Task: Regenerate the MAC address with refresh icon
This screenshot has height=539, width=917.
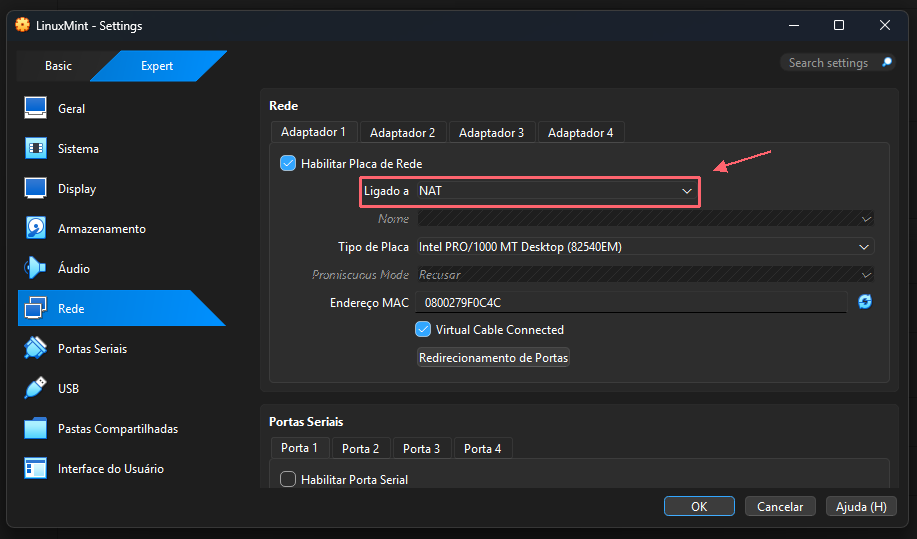Action: tap(865, 302)
